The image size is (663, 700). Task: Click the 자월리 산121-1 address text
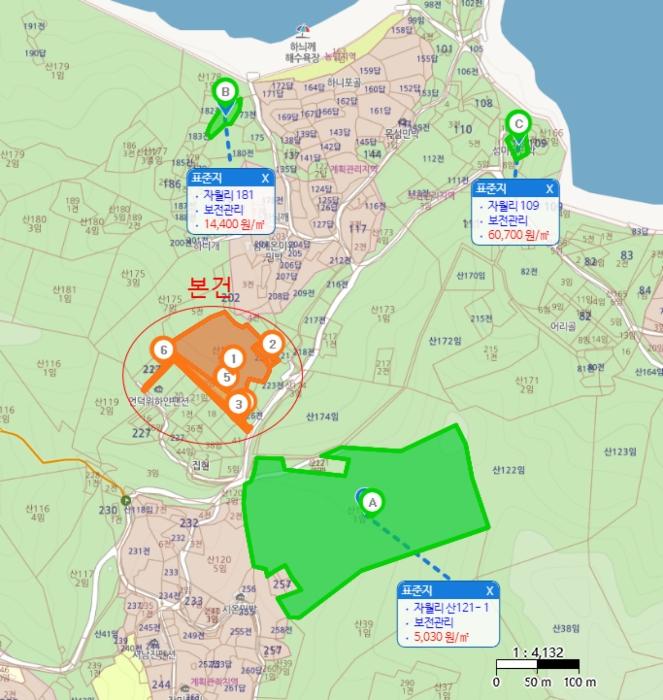tap(451, 608)
